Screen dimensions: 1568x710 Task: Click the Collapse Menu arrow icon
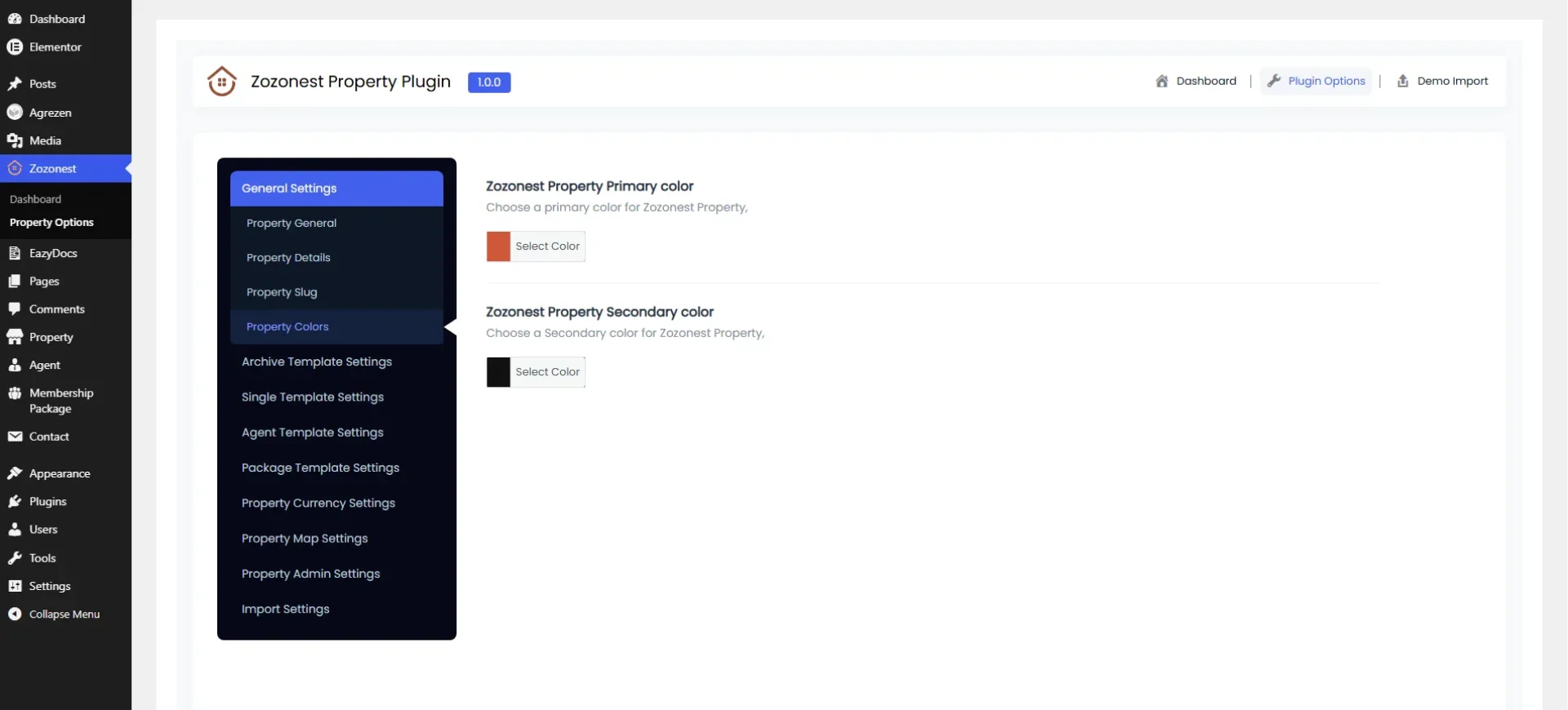[x=15, y=614]
